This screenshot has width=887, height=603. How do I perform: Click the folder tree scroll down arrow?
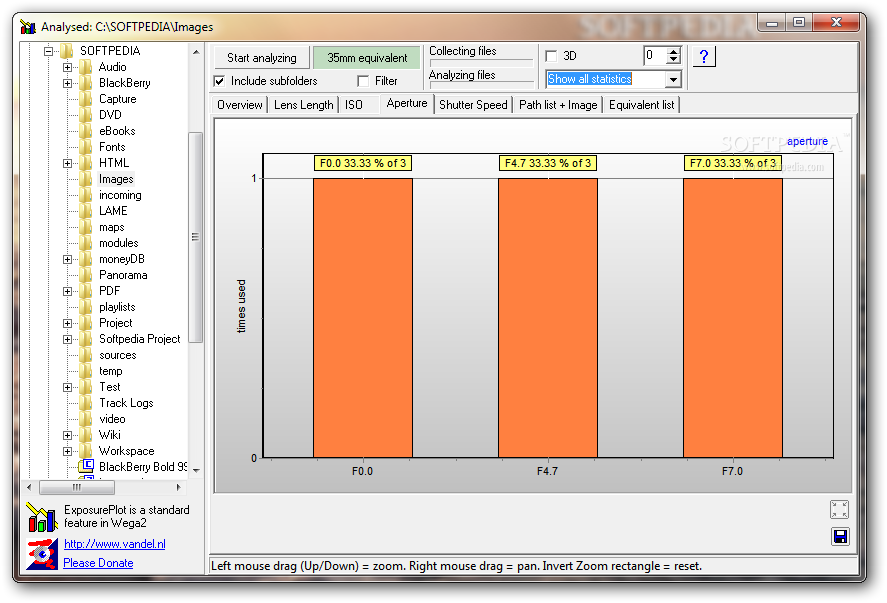(196, 471)
